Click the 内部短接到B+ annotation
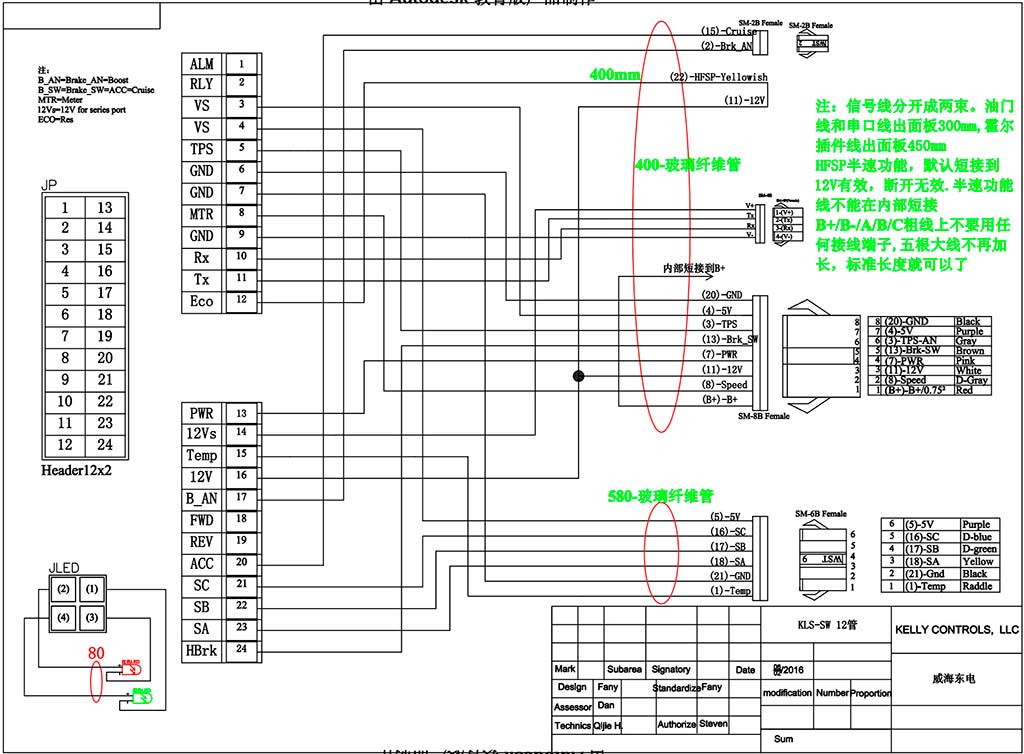 (693, 268)
